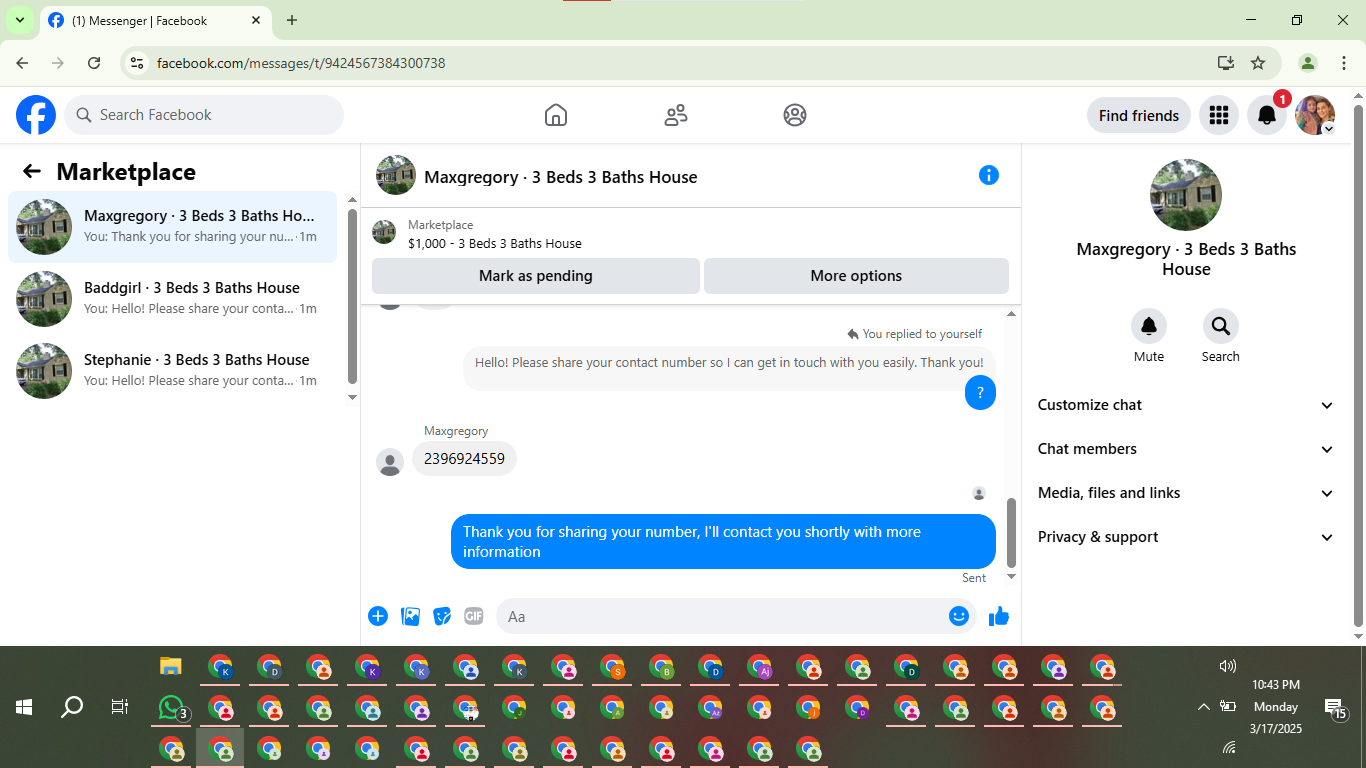Switch to the Messenger | Facebook tab
Image resolution: width=1366 pixels, height=768 pixels.
[156, 20]
